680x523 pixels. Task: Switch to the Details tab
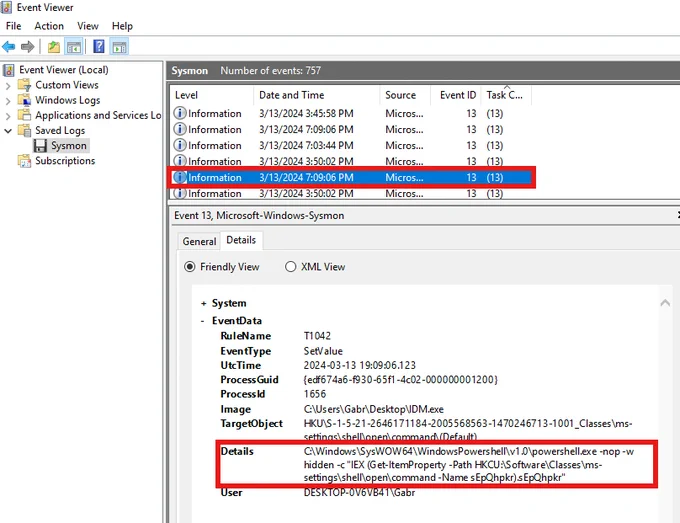point(241,240)
